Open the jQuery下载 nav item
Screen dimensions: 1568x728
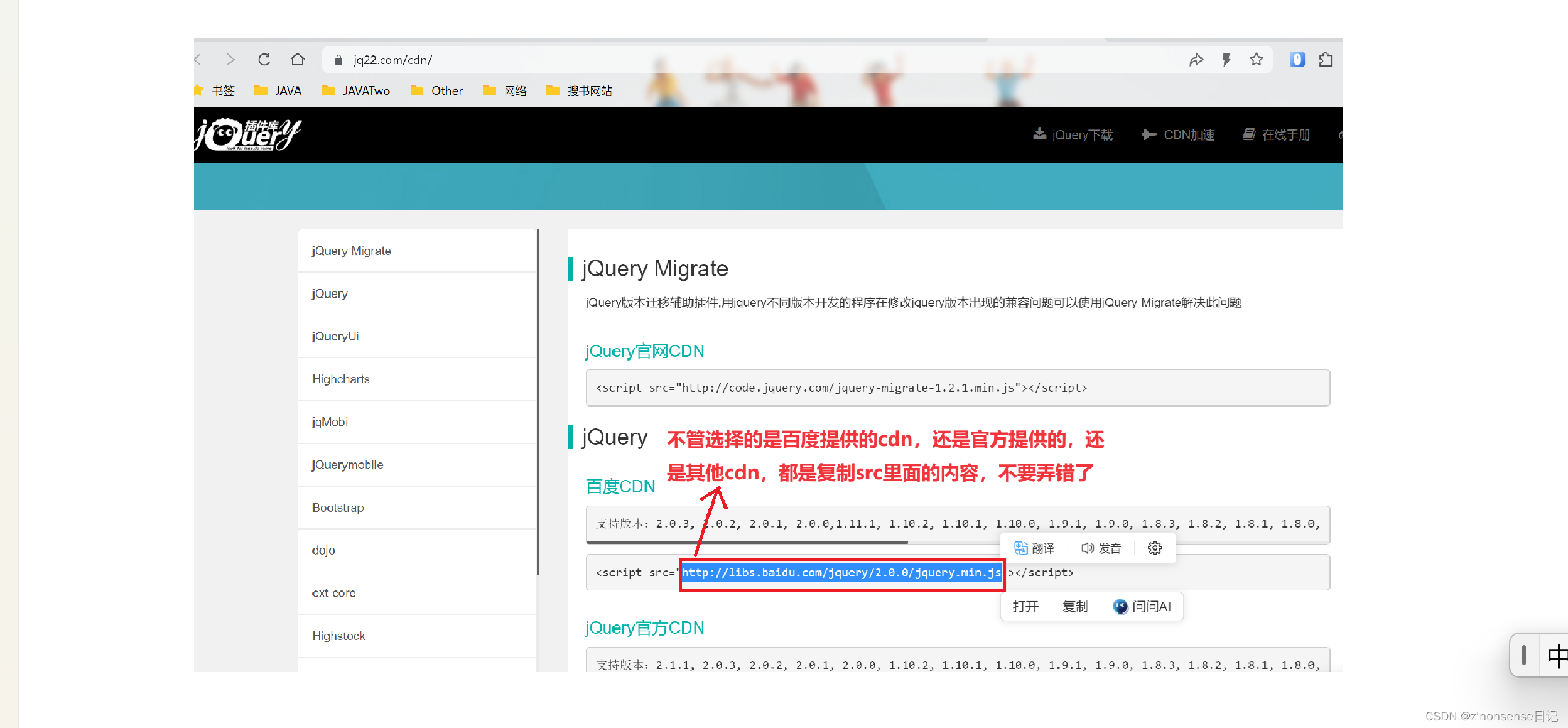1073,134
